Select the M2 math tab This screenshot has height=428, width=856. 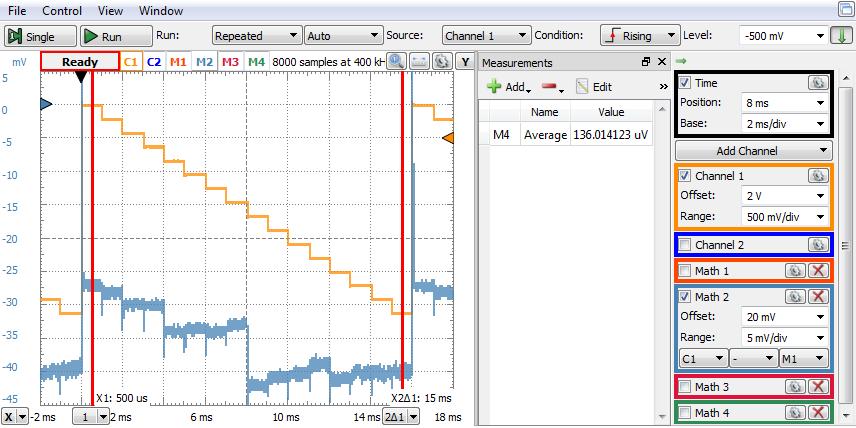pos(204,62)
